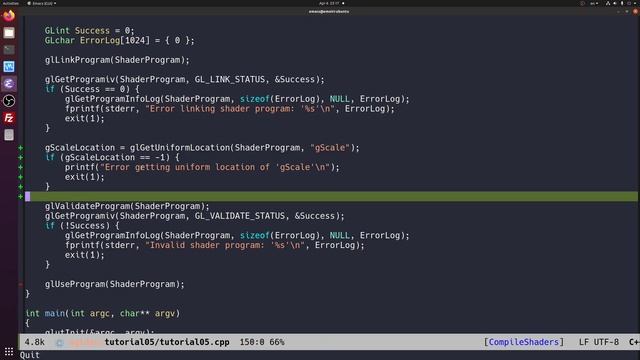Click the C++ major mode indicator
Viewport: 640px width, 360px height.
pyautogui.click(x=634, y=342)
